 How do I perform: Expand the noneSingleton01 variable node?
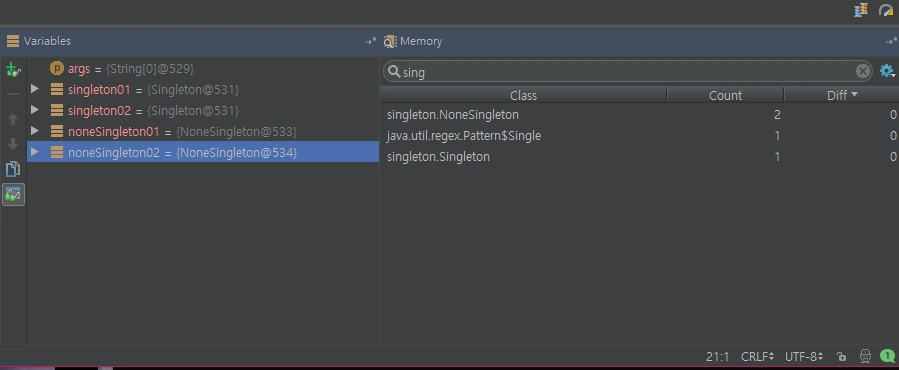point(34,131)
